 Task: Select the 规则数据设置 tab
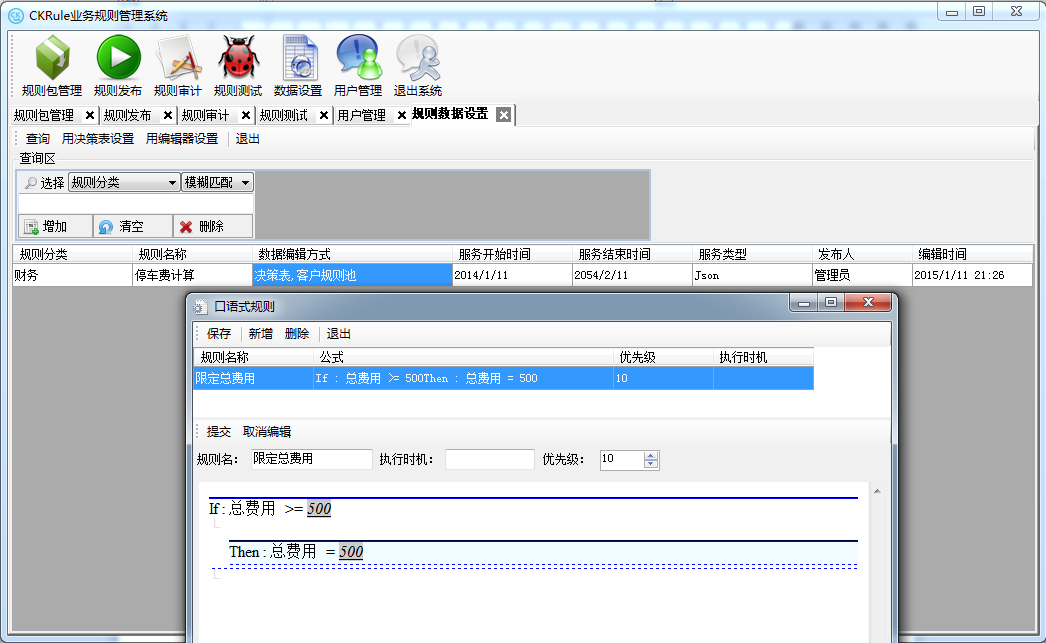pos(450,114)
